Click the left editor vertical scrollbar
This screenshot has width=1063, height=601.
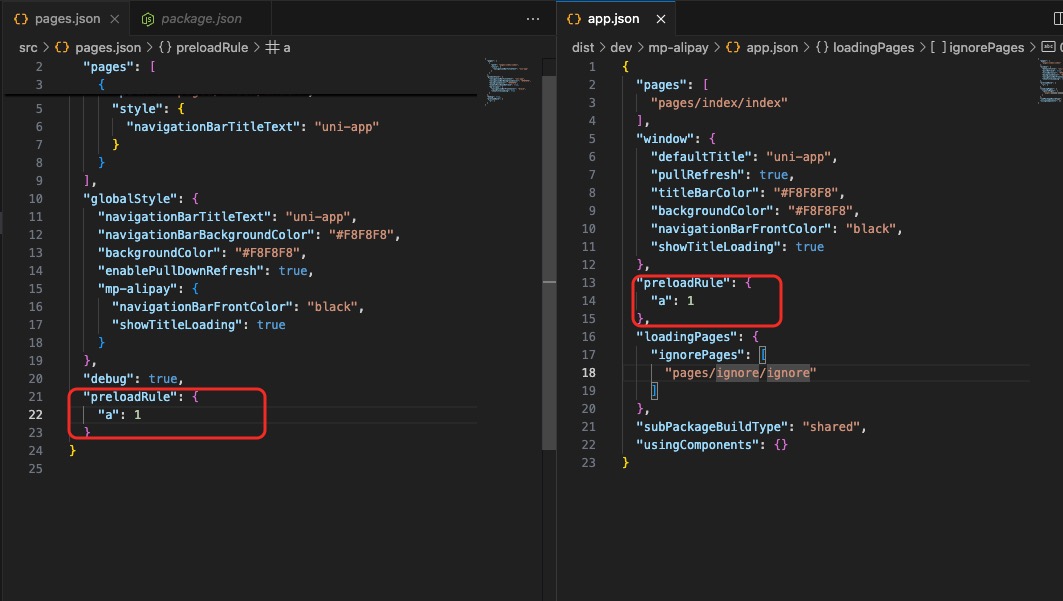click(x=549, y=261)
